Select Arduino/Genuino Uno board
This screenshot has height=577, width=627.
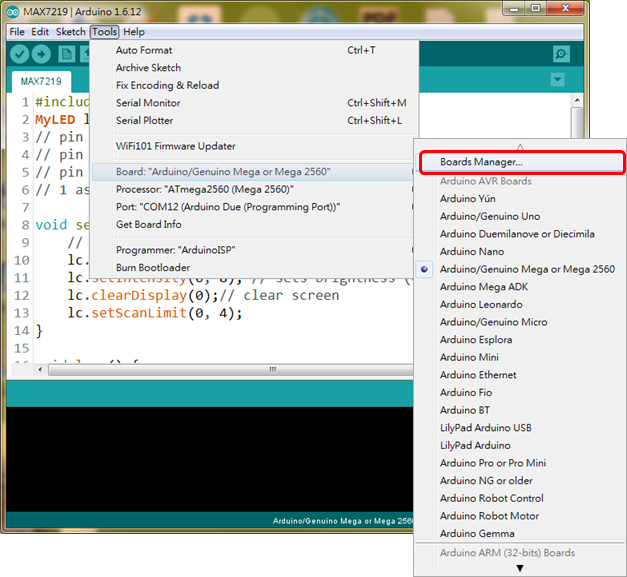tap(520, 217)
